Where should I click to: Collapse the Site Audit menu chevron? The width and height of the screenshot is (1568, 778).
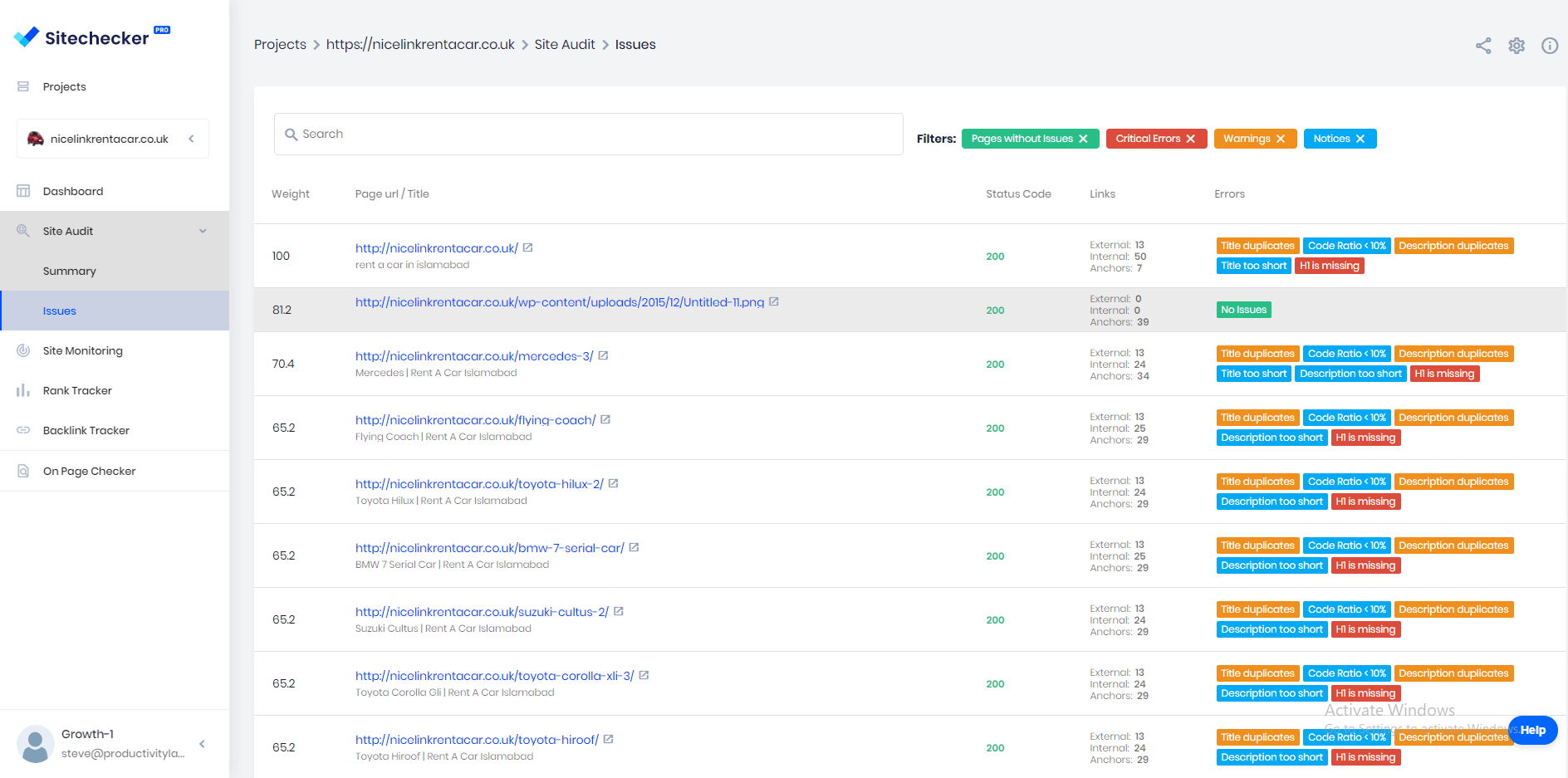(x=203, y=231)
